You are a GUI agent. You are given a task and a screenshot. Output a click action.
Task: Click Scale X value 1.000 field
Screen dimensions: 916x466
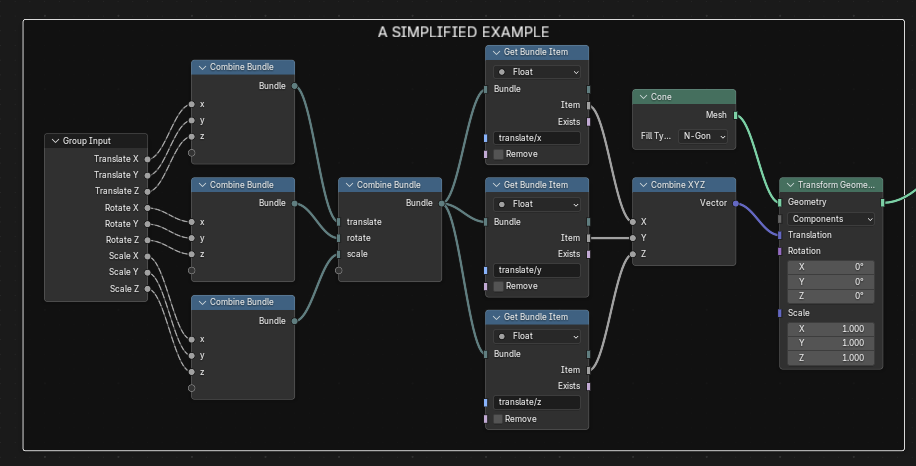pyautogui.click(x=831, y=329)
